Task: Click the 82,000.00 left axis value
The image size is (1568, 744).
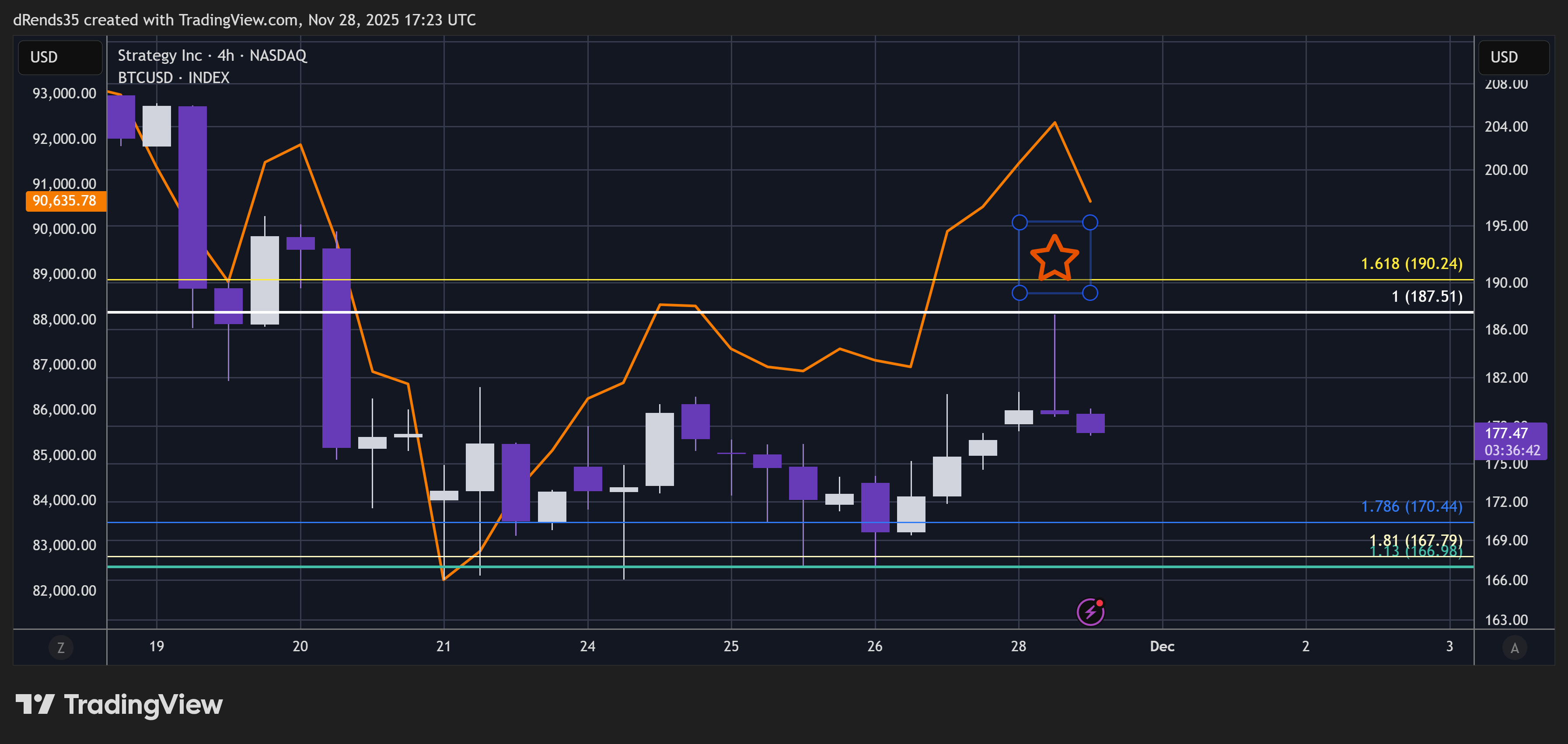Action: 64,590
